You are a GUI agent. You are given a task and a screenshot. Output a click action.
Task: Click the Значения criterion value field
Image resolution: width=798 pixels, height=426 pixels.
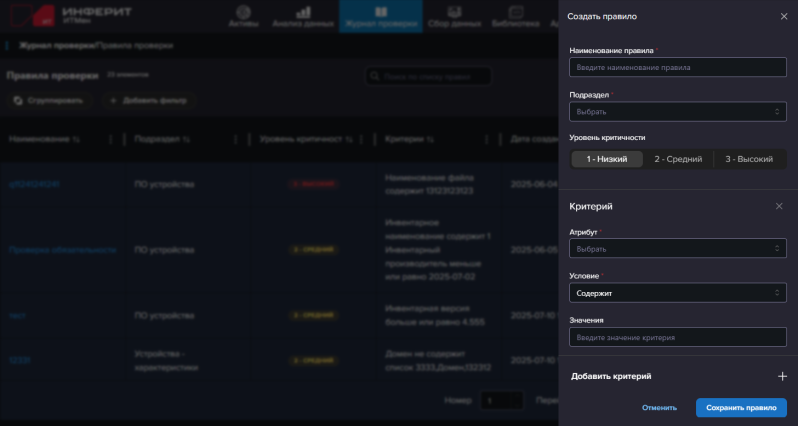click(677, 338)
